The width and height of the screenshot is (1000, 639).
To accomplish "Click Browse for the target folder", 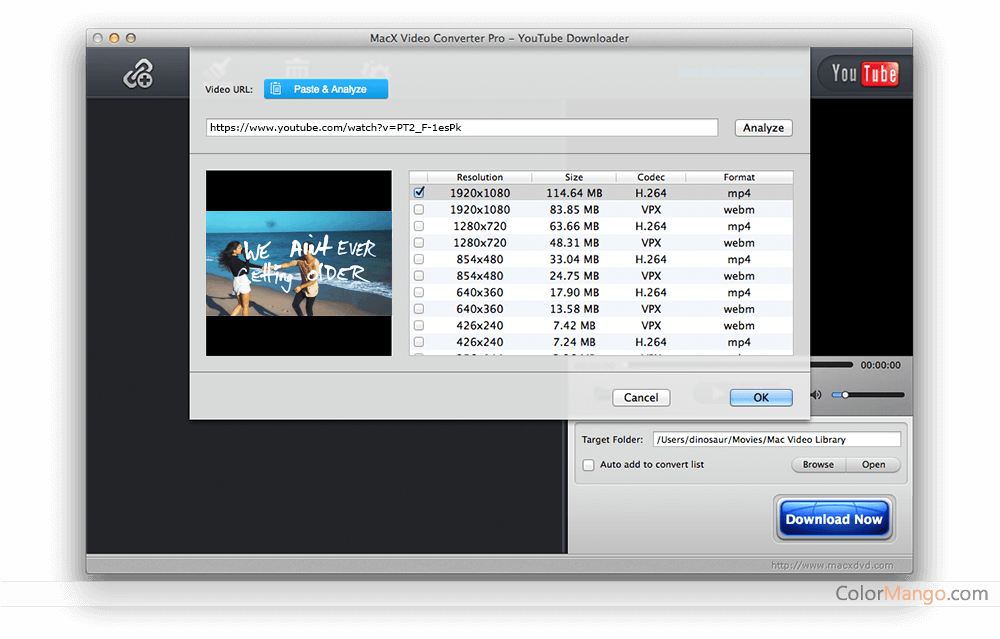I will 818,464.
